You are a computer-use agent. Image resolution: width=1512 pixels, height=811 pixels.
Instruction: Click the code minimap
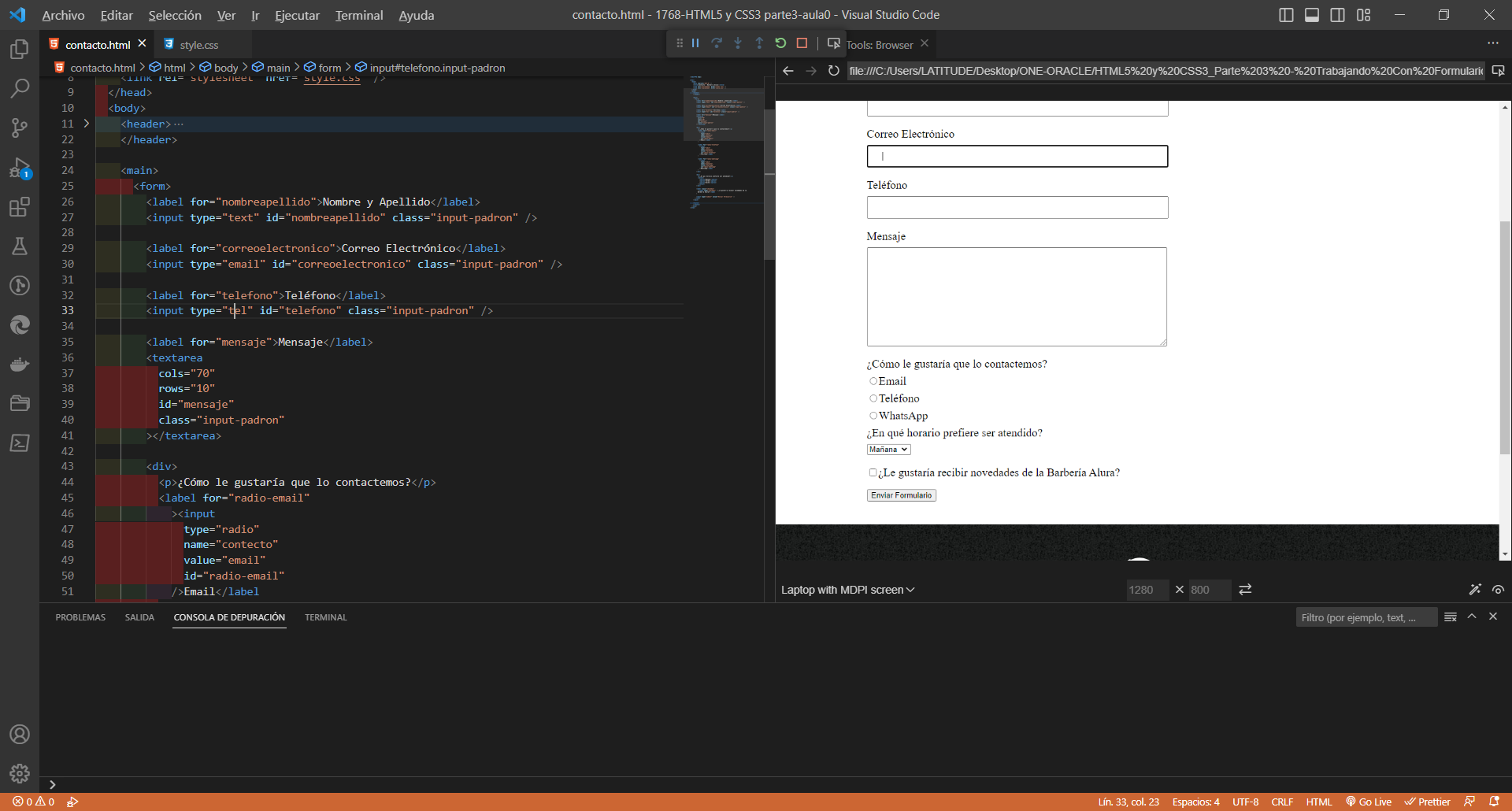click(x=723, y=142)
